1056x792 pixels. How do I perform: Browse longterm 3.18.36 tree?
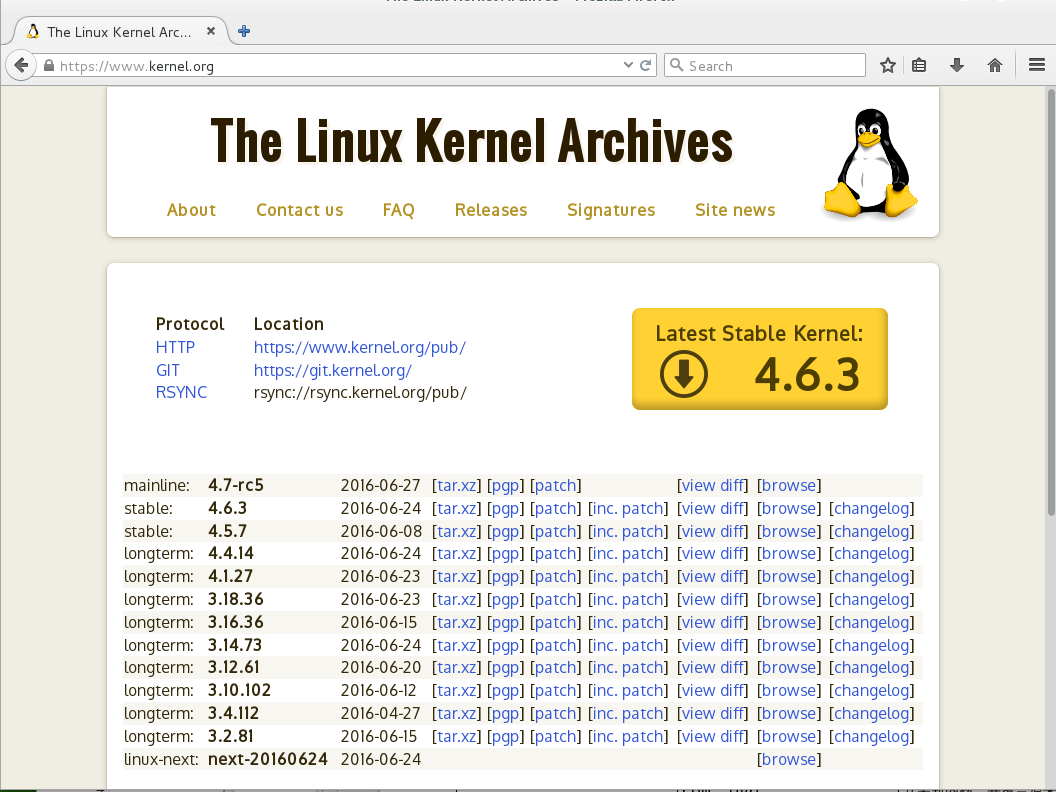pyautogui.click(x=789, y=599)
